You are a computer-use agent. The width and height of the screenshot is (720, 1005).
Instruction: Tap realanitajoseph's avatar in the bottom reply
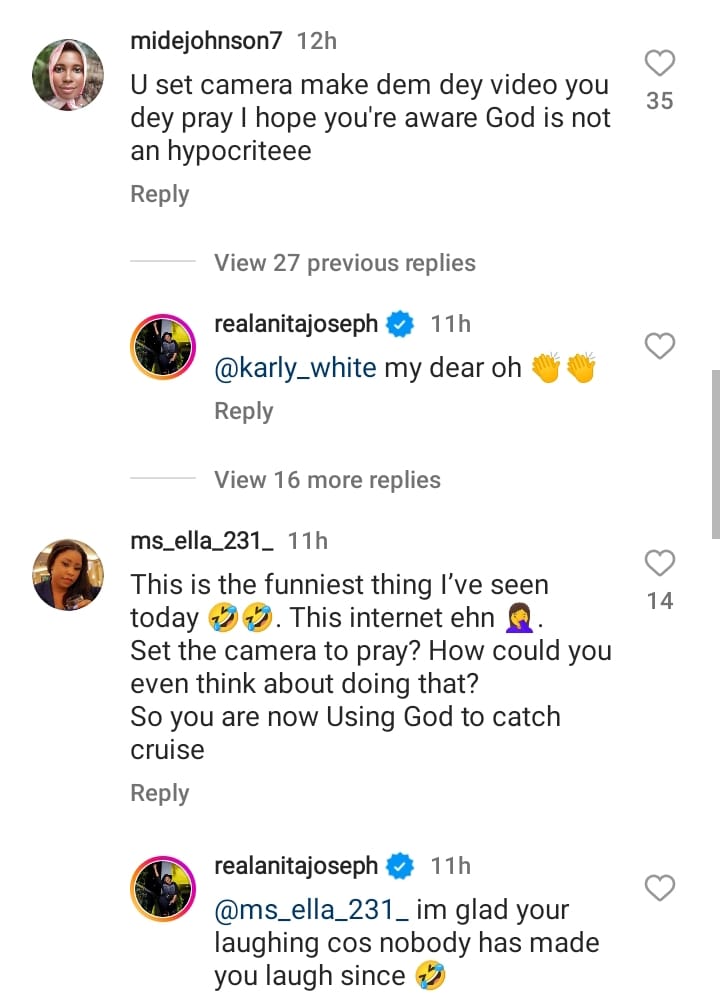coord(163,888)
